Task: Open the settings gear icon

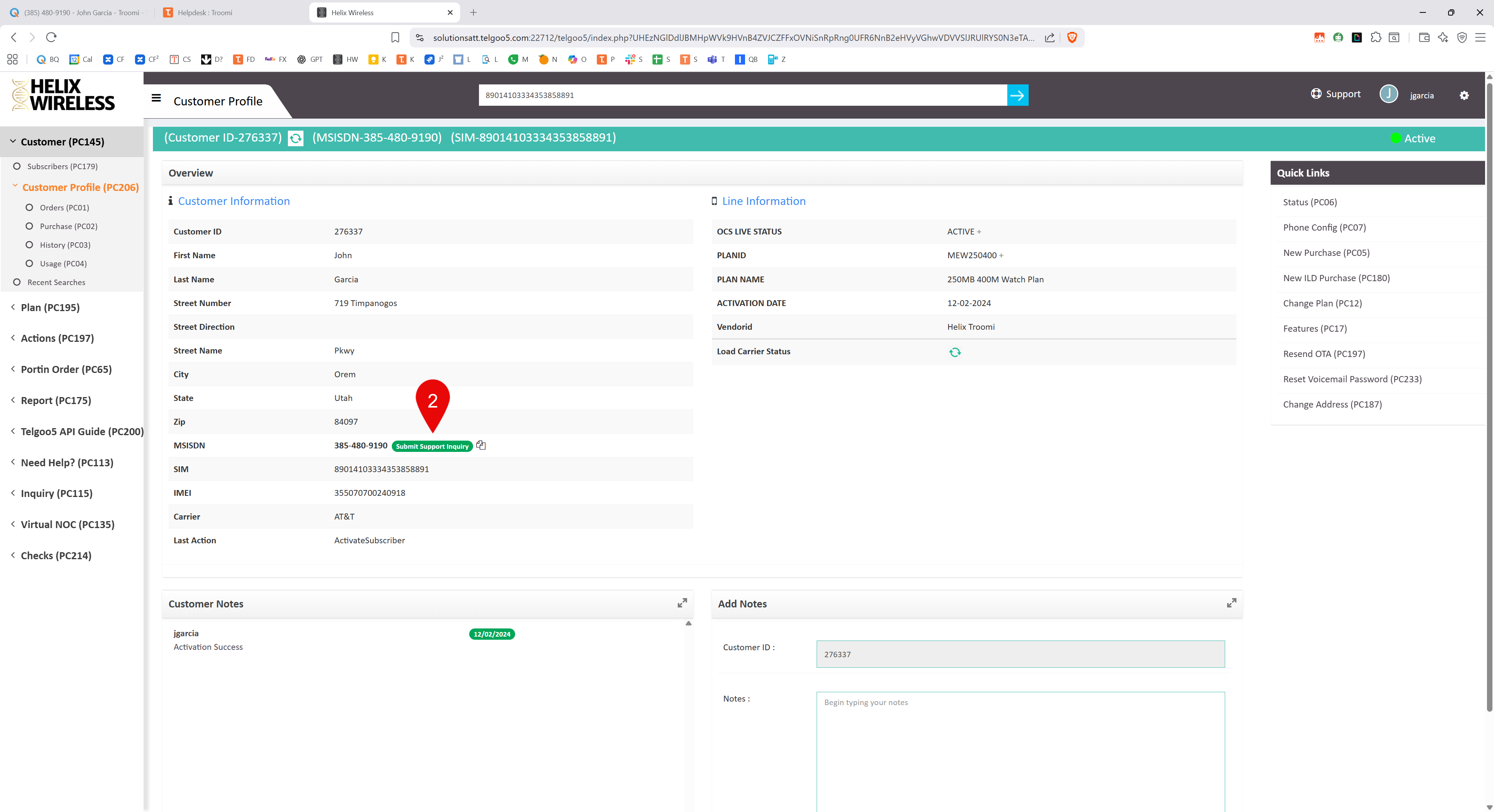Action: coord(1464,96)
